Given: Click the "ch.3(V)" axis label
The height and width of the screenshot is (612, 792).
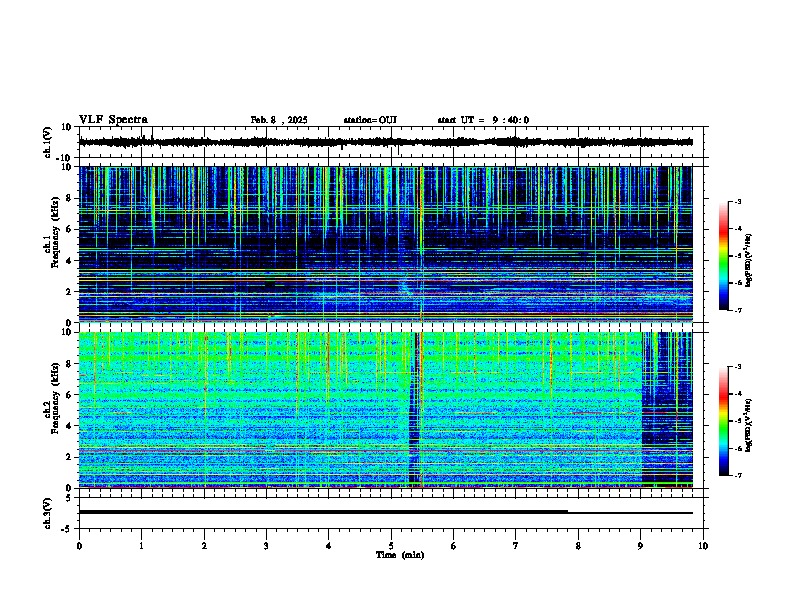Looking at the screenshot, I should (x=48, y=513).
